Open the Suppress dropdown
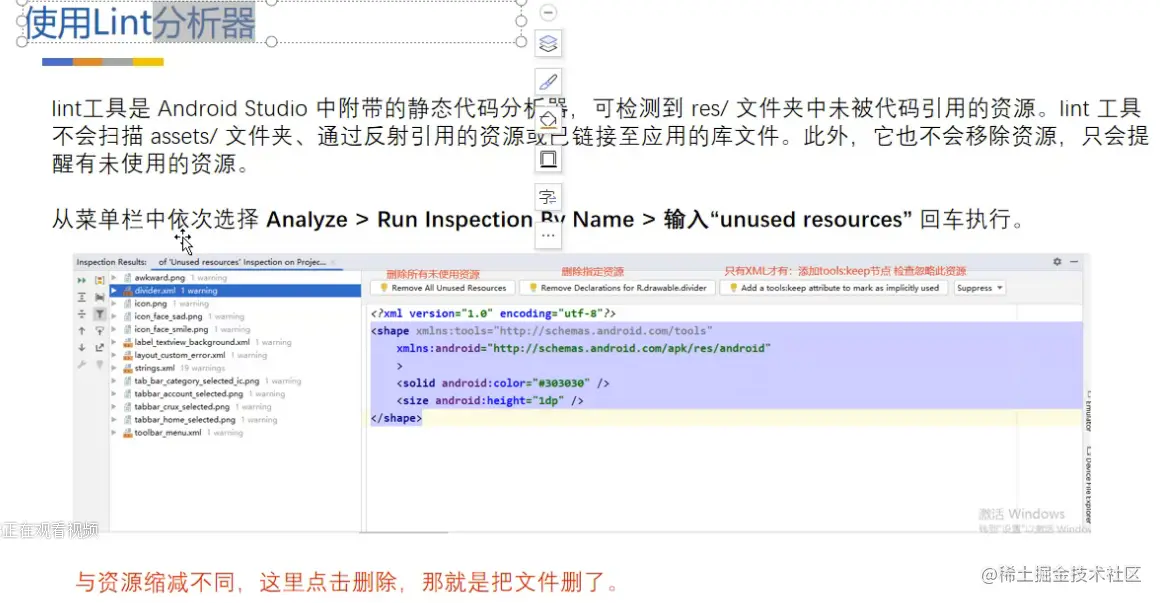 979,288
